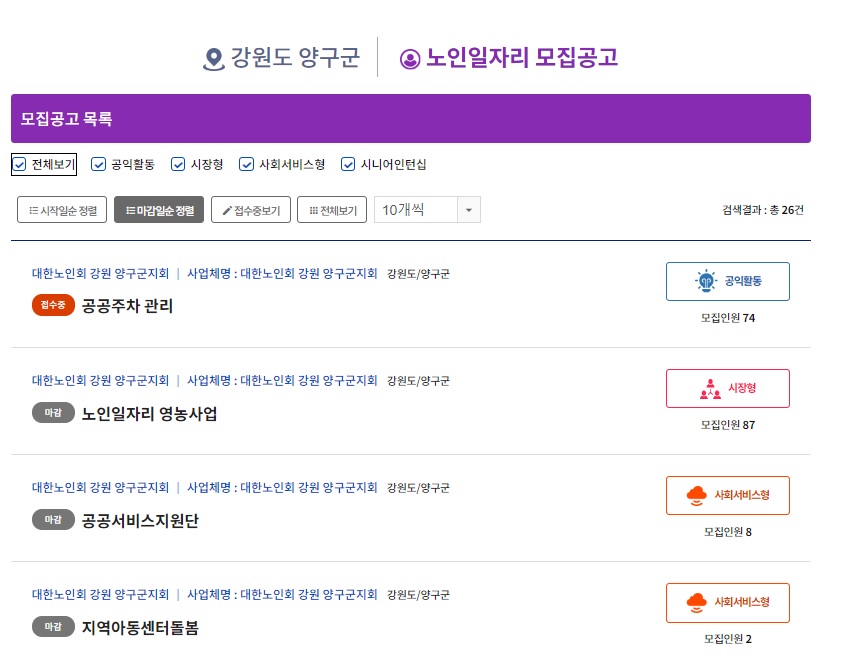Sort listings with 마감일순 정렬 button
The height and width of the screenshot is (664, 845).
coord(159,210)
